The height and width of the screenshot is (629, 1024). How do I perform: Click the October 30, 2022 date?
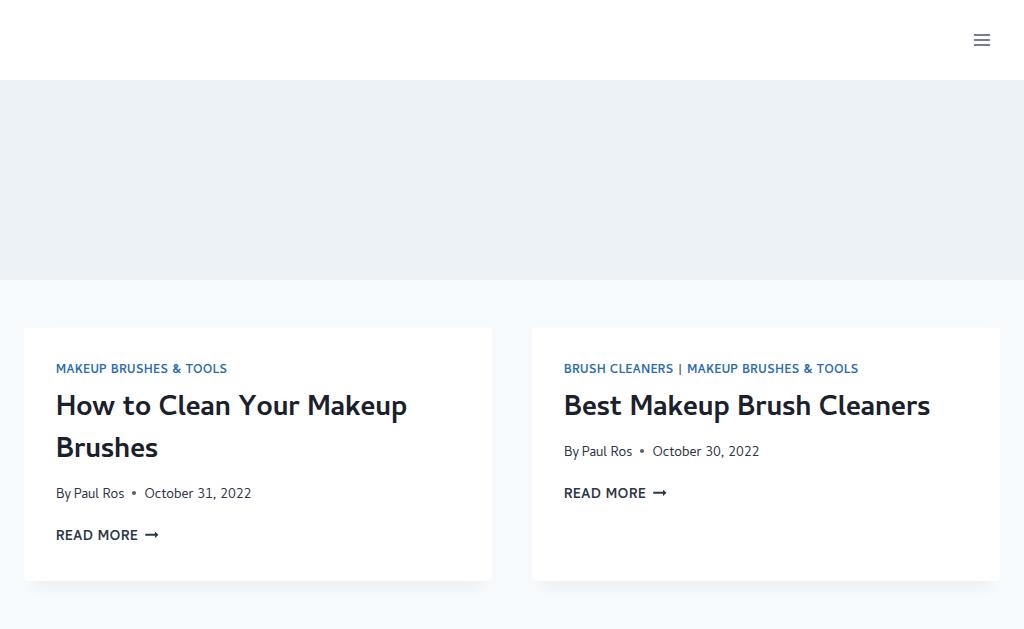(705, 451)
